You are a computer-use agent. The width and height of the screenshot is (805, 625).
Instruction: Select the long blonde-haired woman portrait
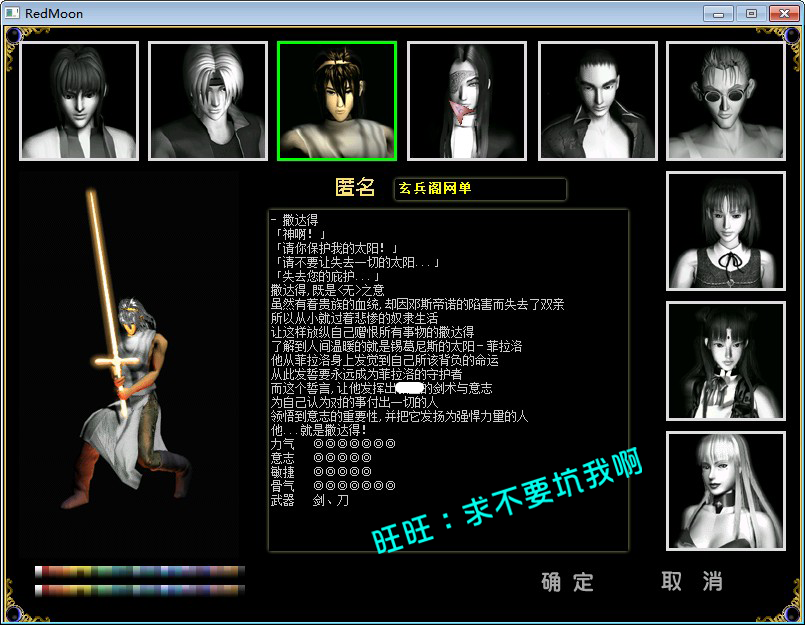point(726,491)
